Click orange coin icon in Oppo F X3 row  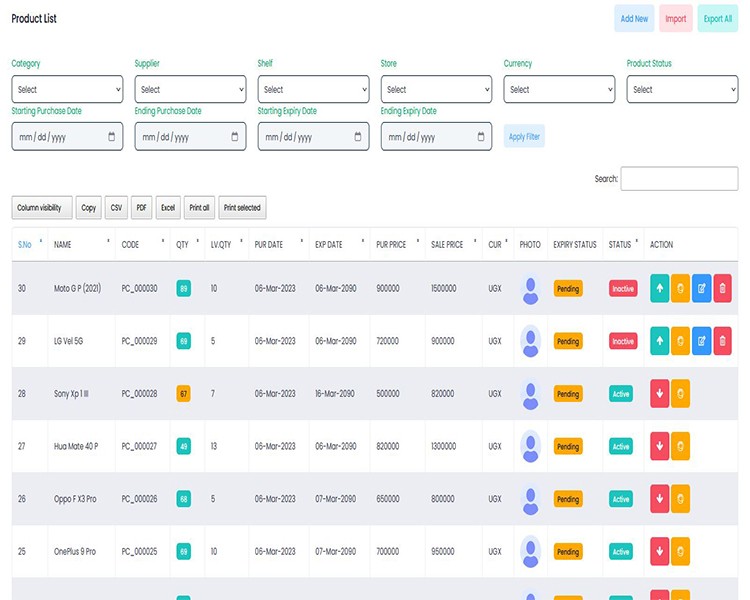tap(680, 499)
